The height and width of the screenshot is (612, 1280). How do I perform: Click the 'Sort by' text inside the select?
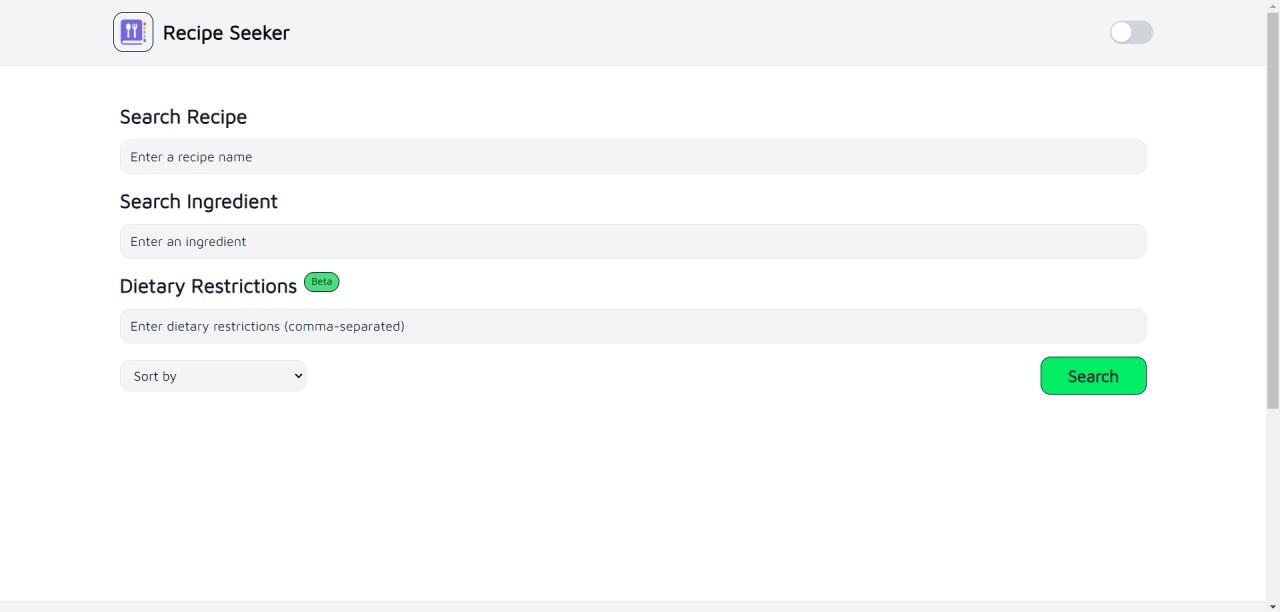point(155,376)
